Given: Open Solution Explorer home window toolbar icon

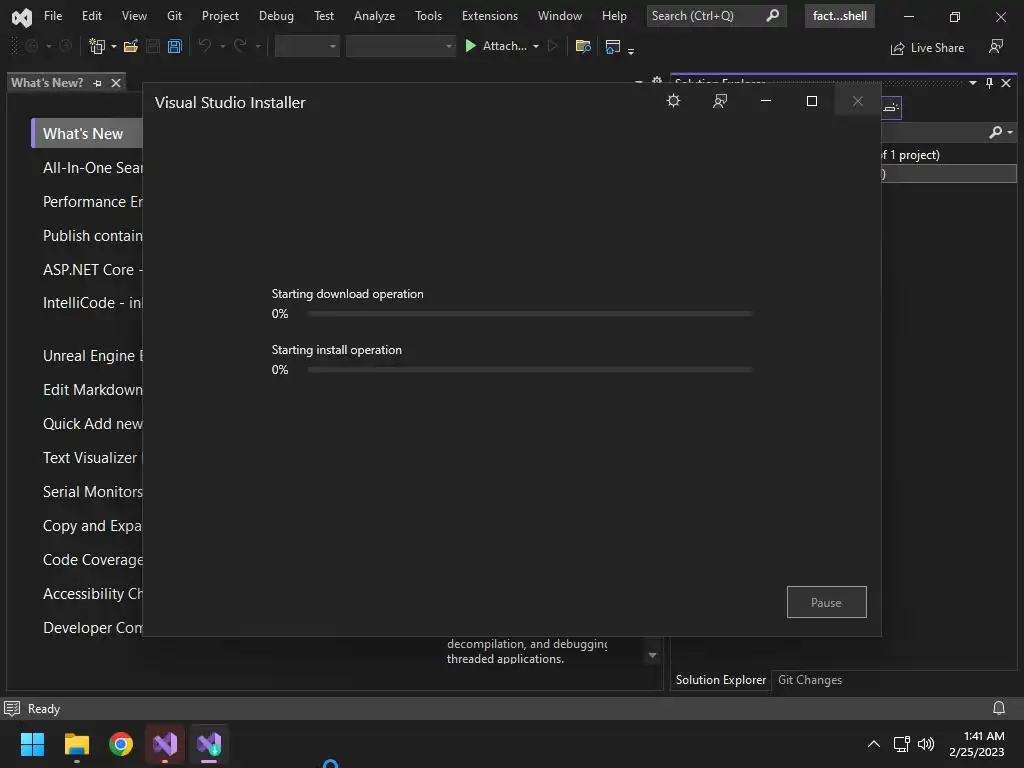Looking at the screenshot, I should coord(613,46).
